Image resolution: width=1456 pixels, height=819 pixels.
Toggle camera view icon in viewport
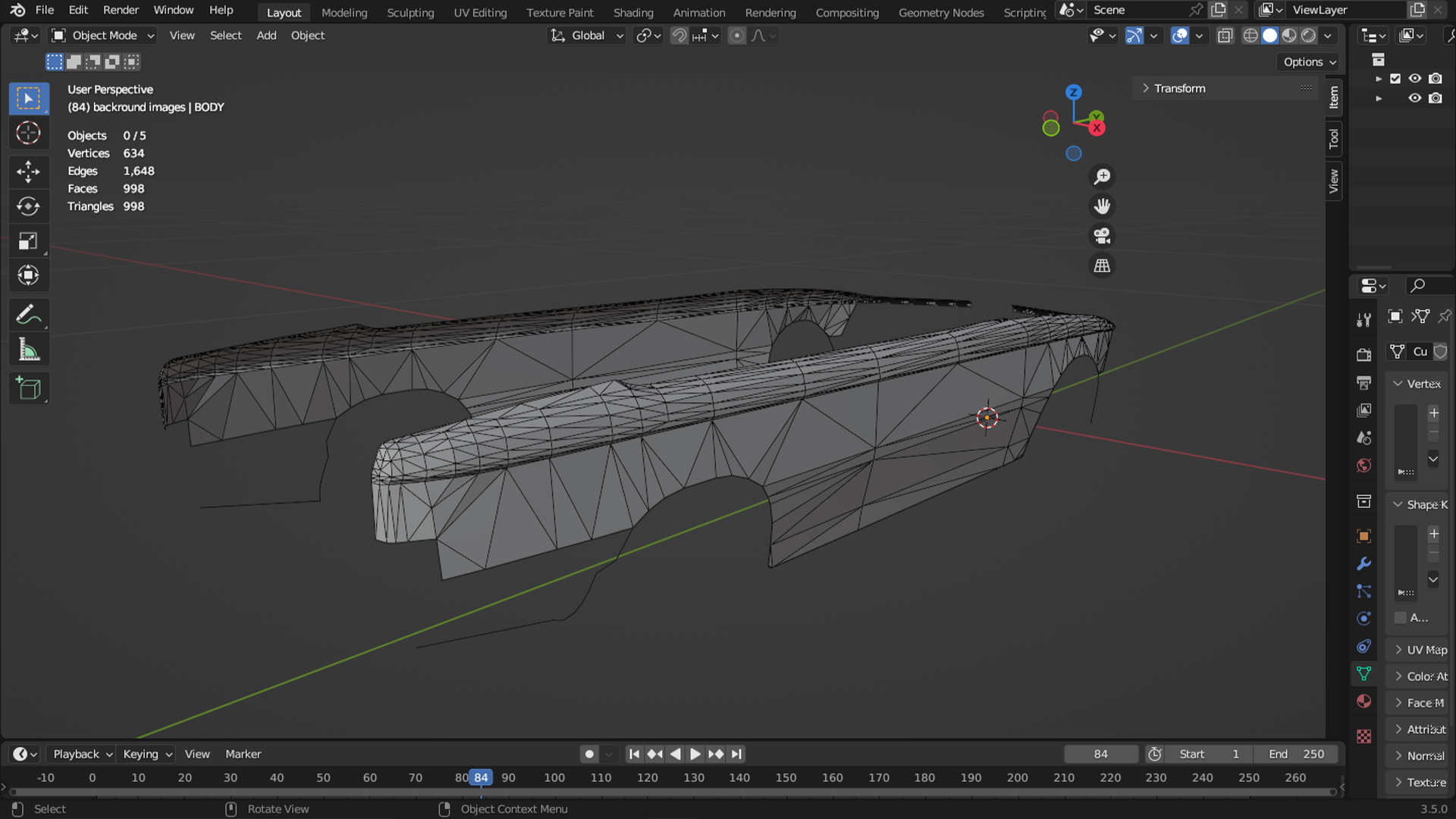tap(1102, 236)
